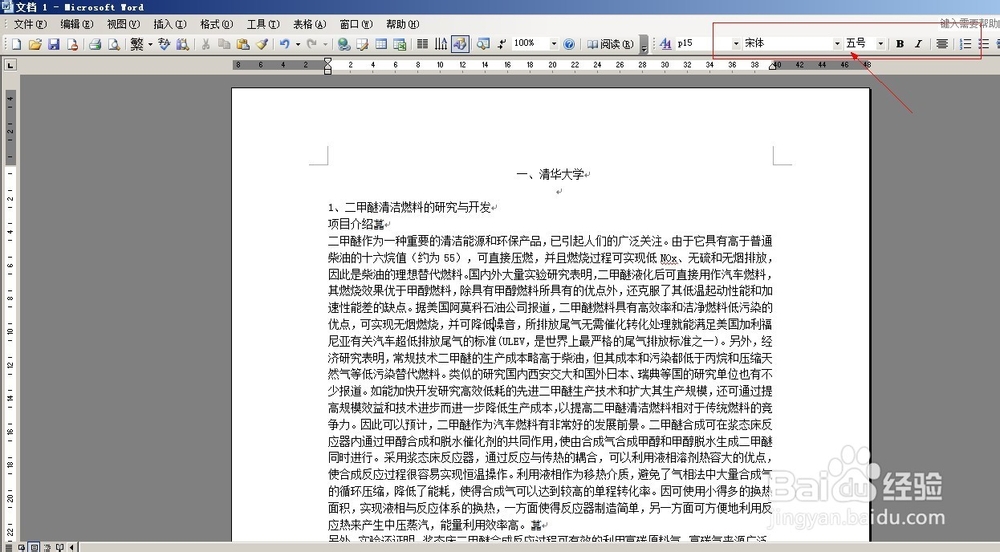The image size is (1000, 552).
Task: Click the Copy icon
Action: 224,44
